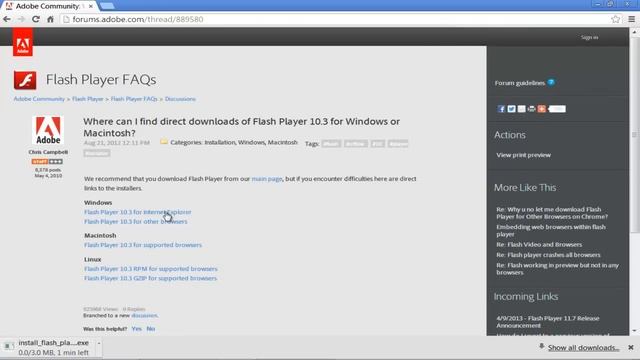This screenshot has width=640, height=360.
Task: Reload the page with the refresh icon
Action: click(36, 19)
